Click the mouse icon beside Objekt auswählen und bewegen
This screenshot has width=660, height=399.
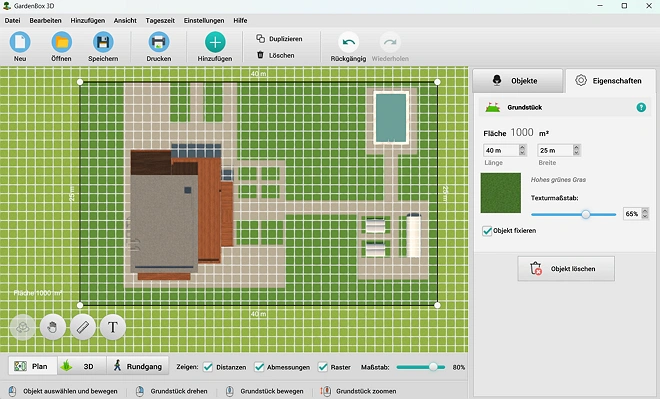coord(12,391)
